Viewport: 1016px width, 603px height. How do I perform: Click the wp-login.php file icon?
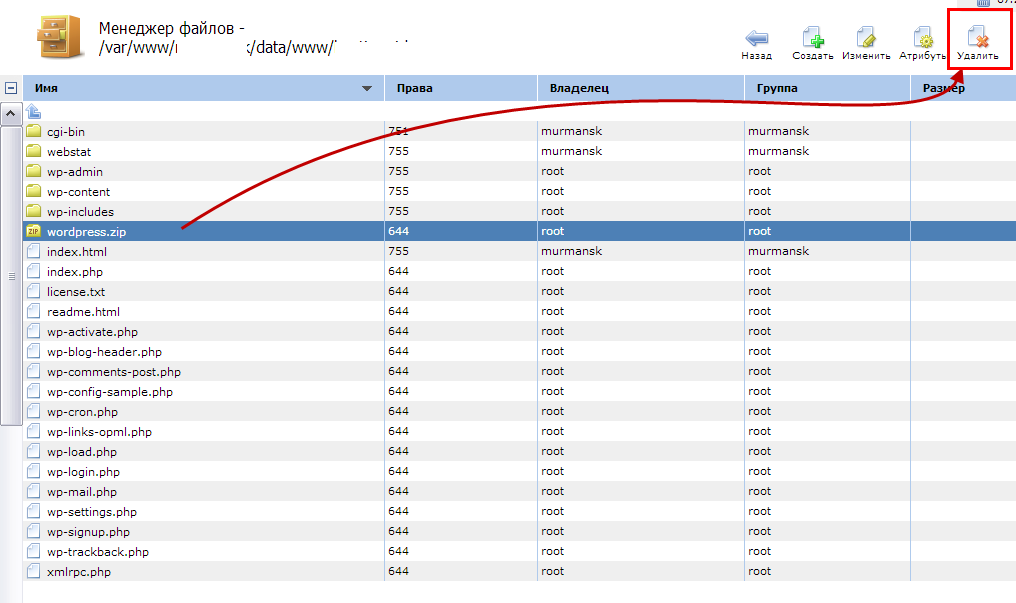point(34,472)
